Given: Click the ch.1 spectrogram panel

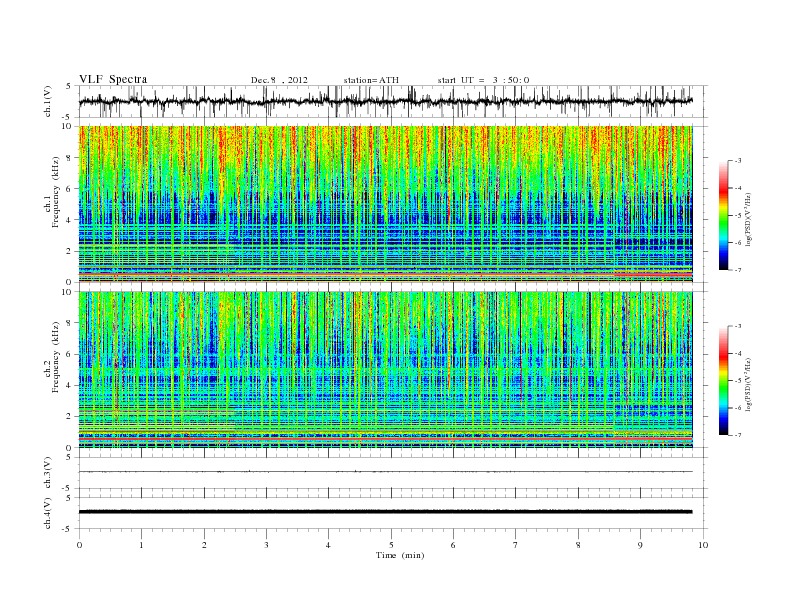Looking at the screenshot, I should 385,204.
